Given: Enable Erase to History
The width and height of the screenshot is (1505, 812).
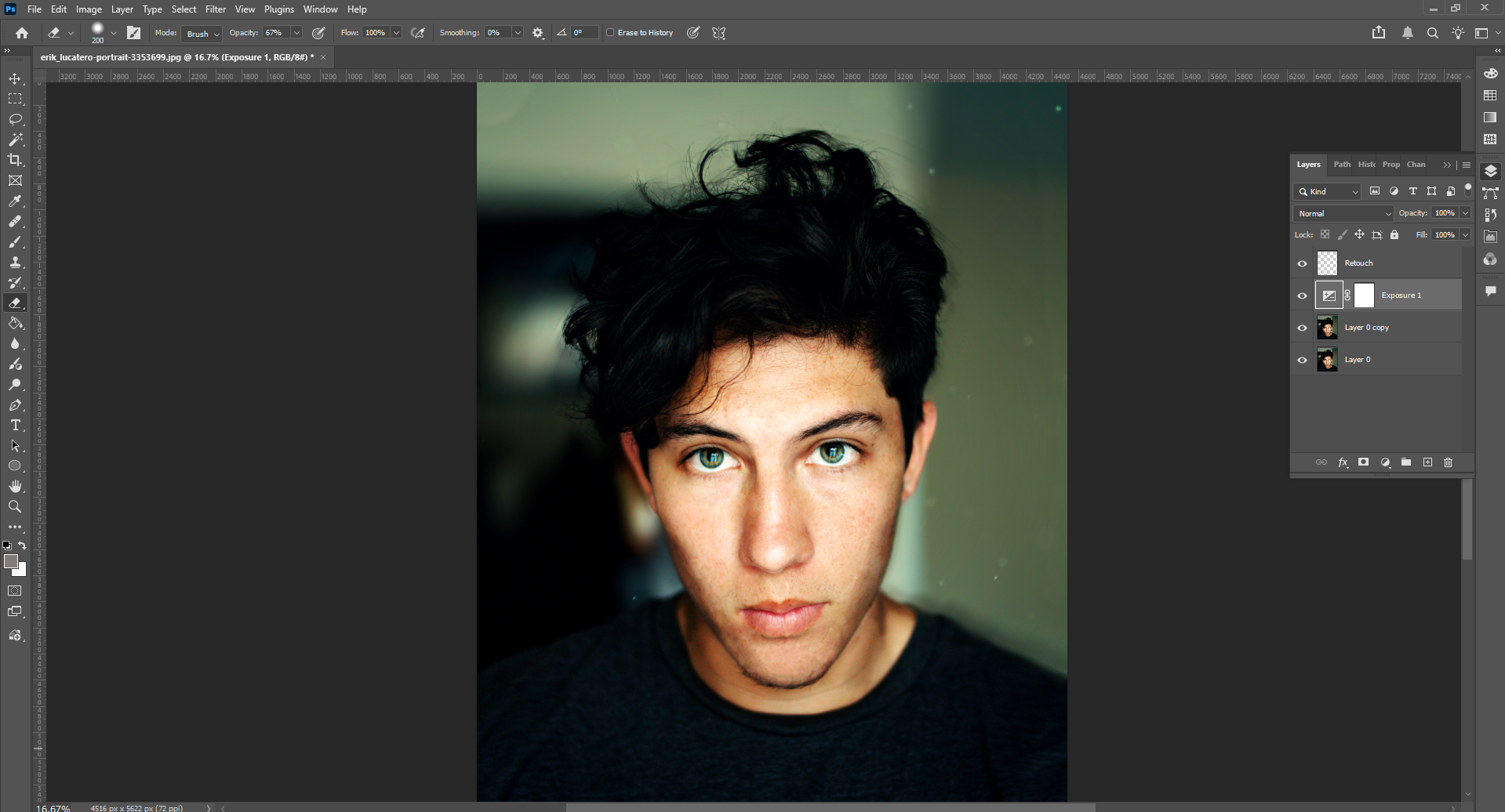Looking at the screenshot, I should tap(611, 32).
